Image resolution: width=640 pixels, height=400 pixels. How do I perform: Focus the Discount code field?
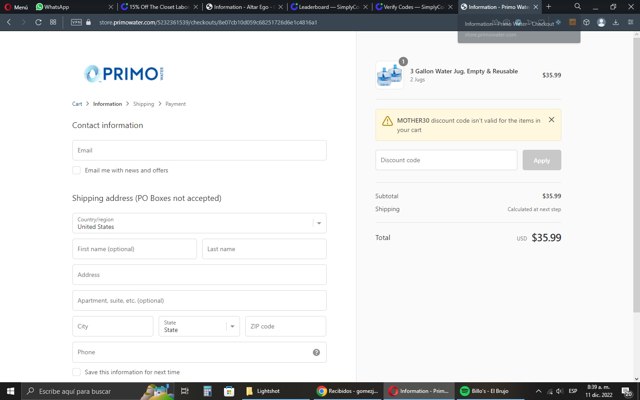(446, 160)
